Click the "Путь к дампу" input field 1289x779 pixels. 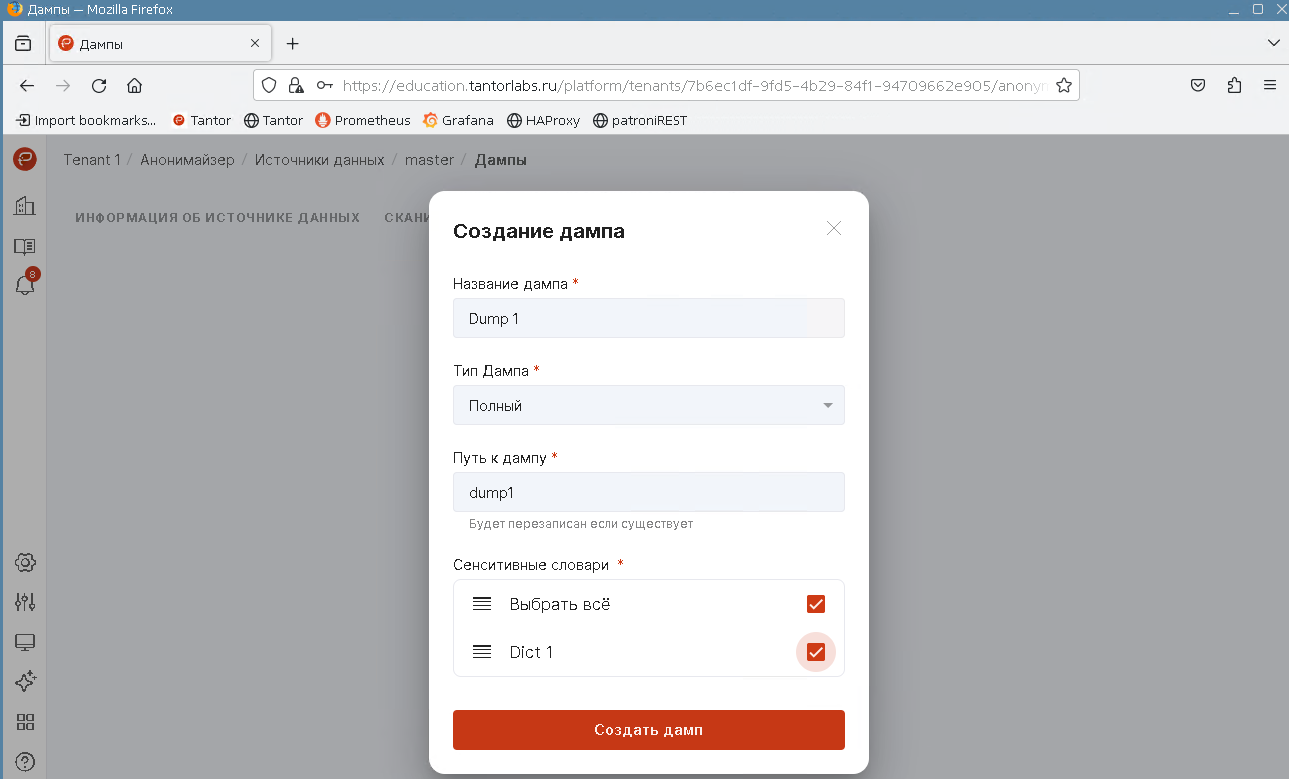point(648,492)
